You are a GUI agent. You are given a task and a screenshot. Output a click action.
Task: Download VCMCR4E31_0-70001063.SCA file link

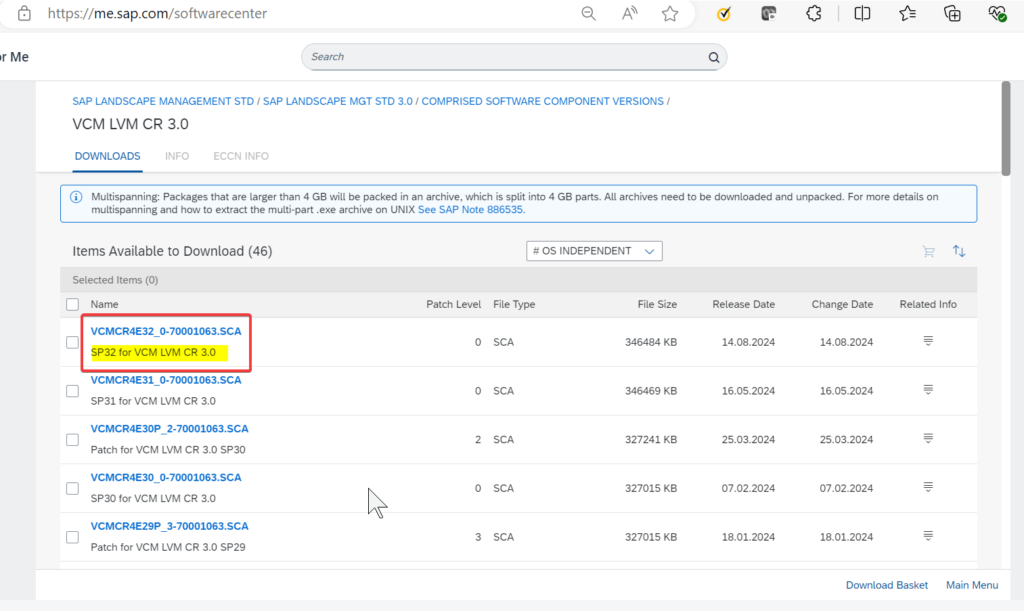166,380
